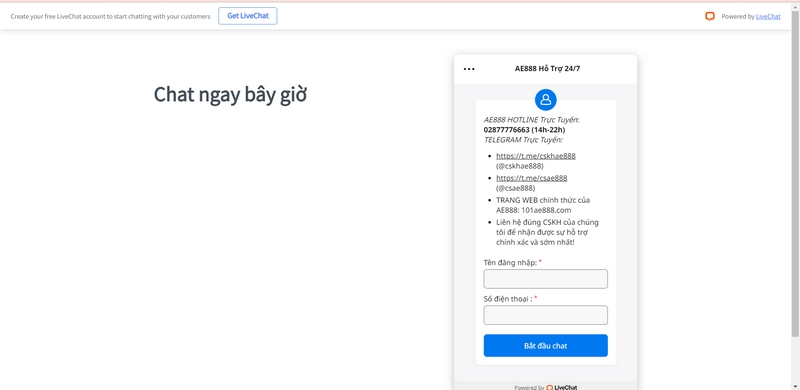Start chat with Bắt đầu chat button
Screen dimensions: 800x390
(x=545, y=346)
